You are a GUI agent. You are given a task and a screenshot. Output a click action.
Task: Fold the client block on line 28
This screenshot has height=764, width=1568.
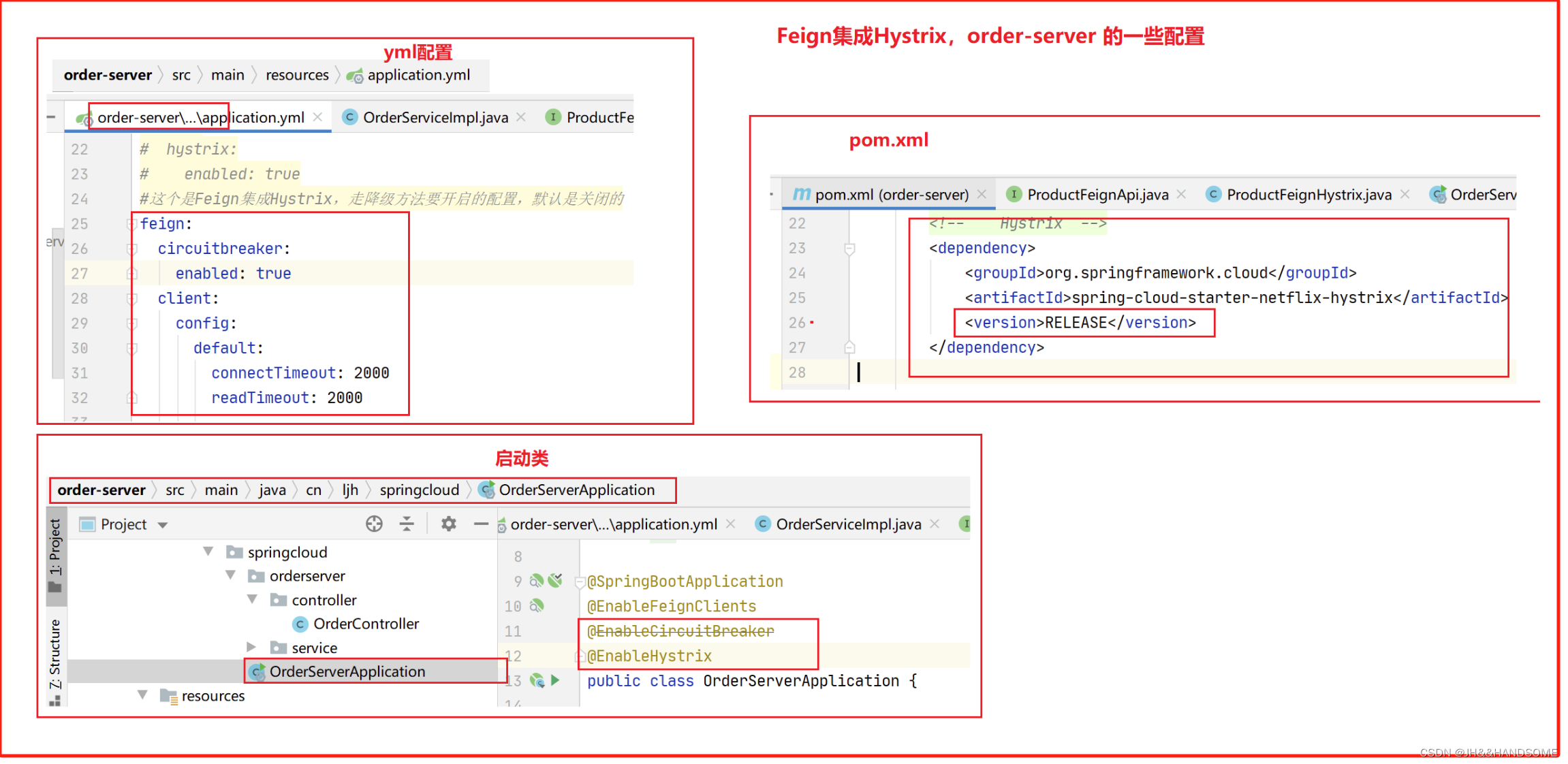pos(133,299)
